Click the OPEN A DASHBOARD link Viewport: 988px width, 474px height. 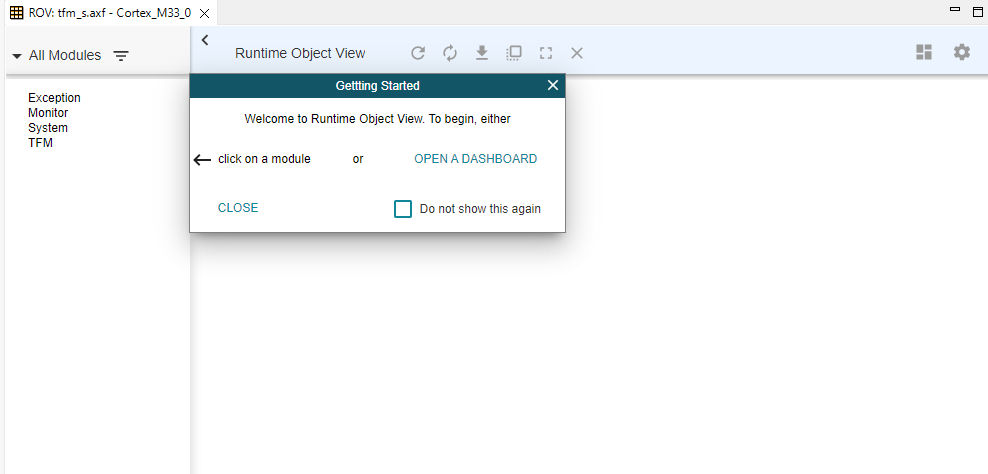click(x=475, y=159)
